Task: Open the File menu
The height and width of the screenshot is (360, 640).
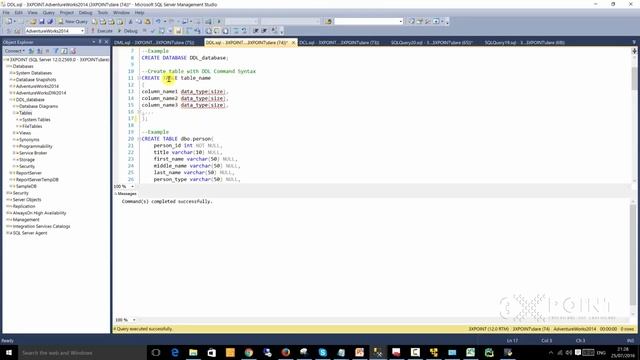Action: coord(6,13)
